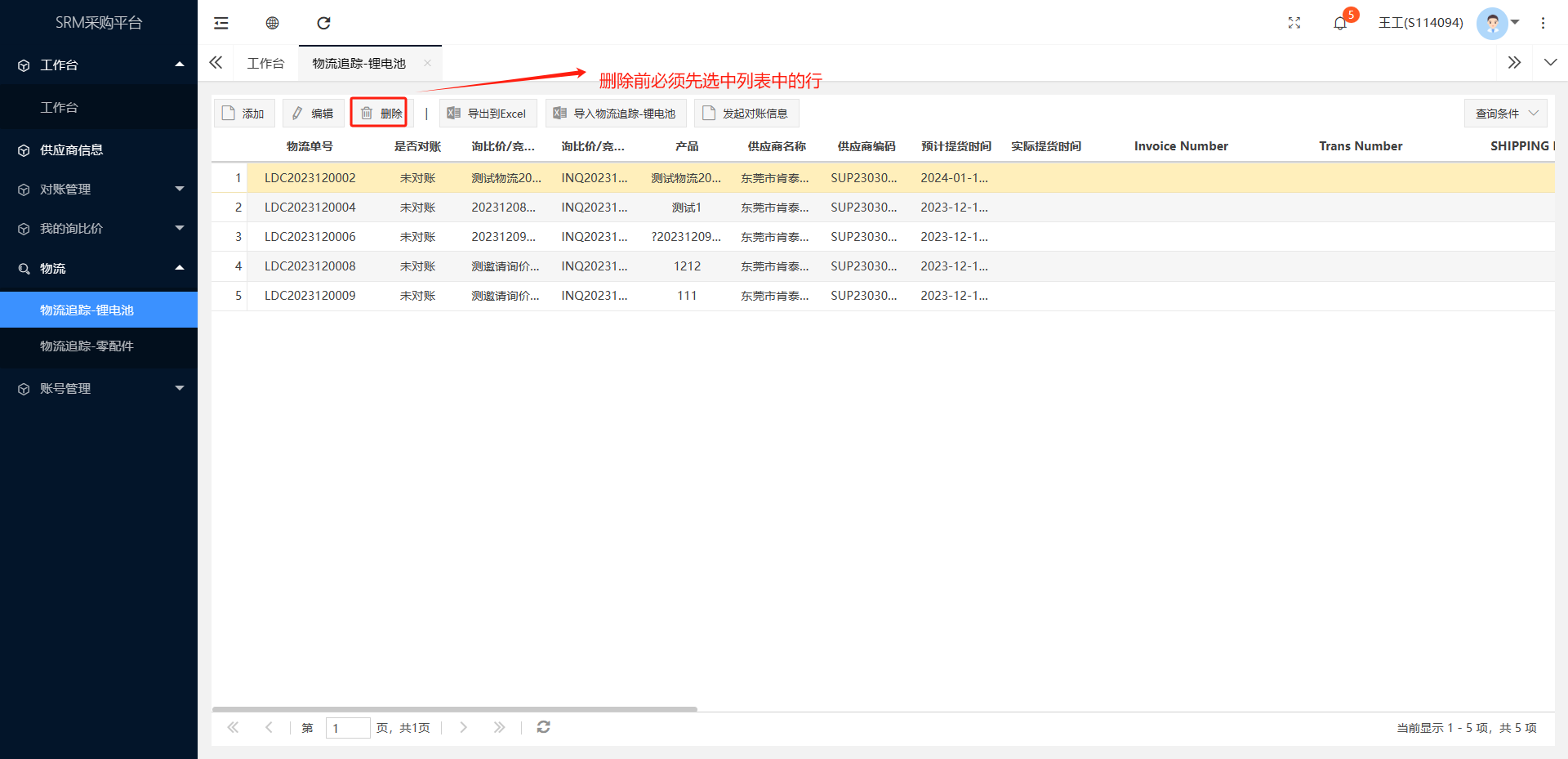Open 物流追踪-零配件 in sidebar
The height and width of the screenshot is (759, 1568).
coord(99,346)
